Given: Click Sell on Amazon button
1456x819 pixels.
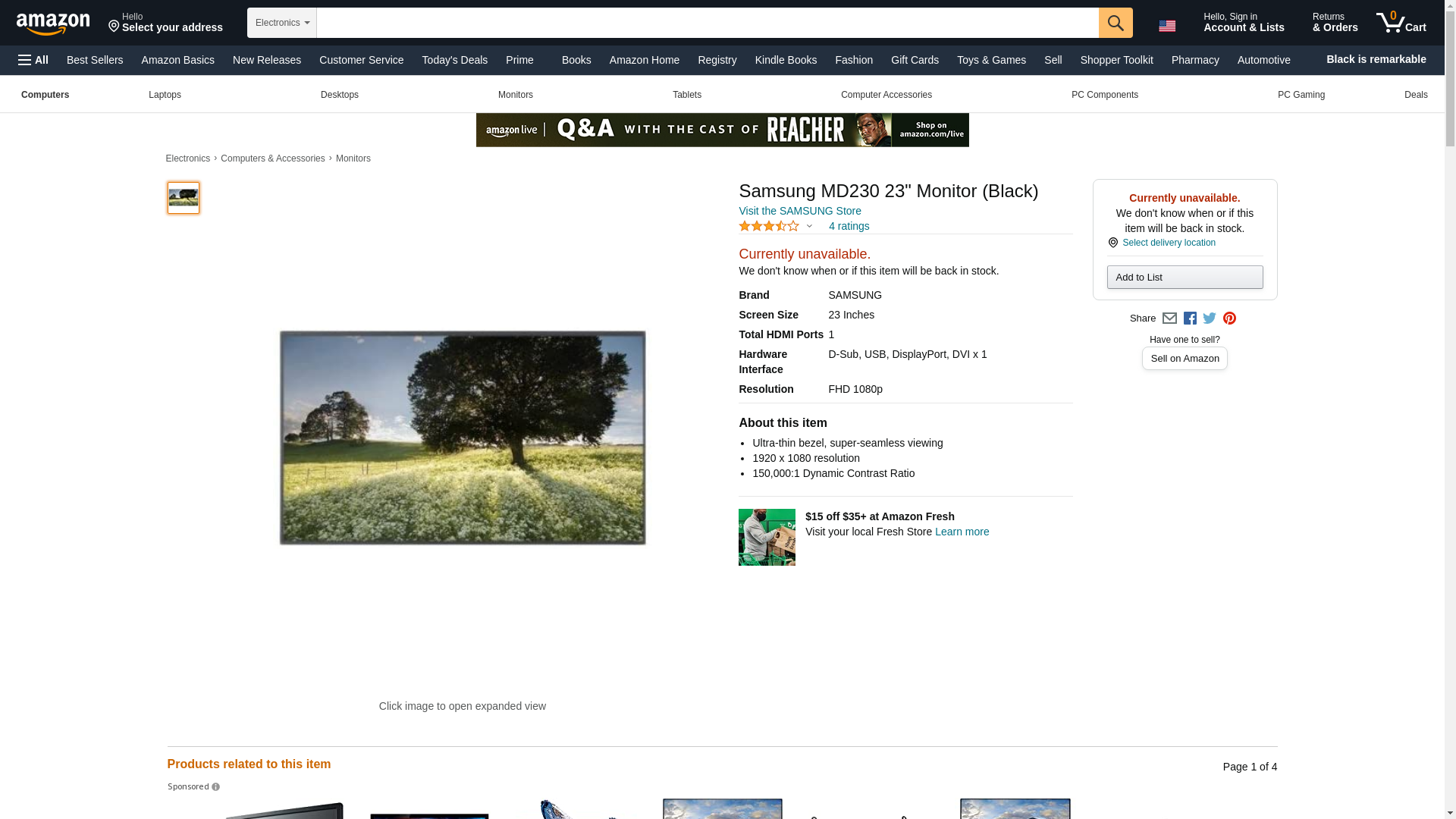Looking at the screenshot, I should 1184,359.
